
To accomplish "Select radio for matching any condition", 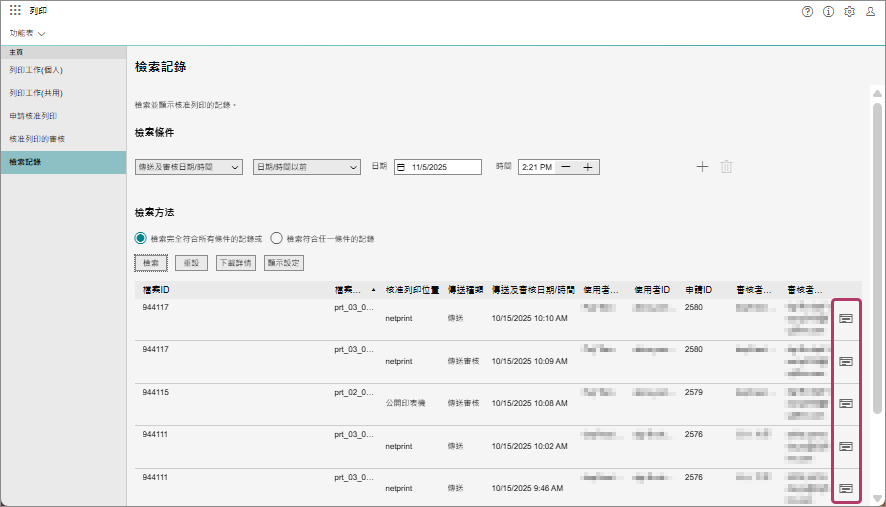I will tap(277, 239).
